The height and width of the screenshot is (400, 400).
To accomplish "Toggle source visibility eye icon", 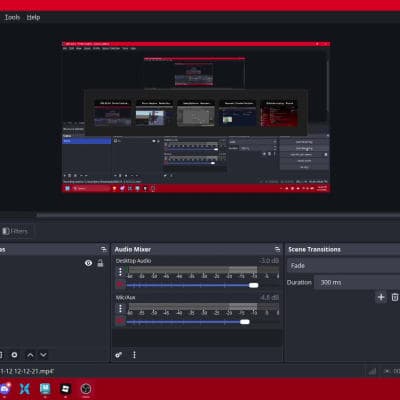I will (88, 263).
